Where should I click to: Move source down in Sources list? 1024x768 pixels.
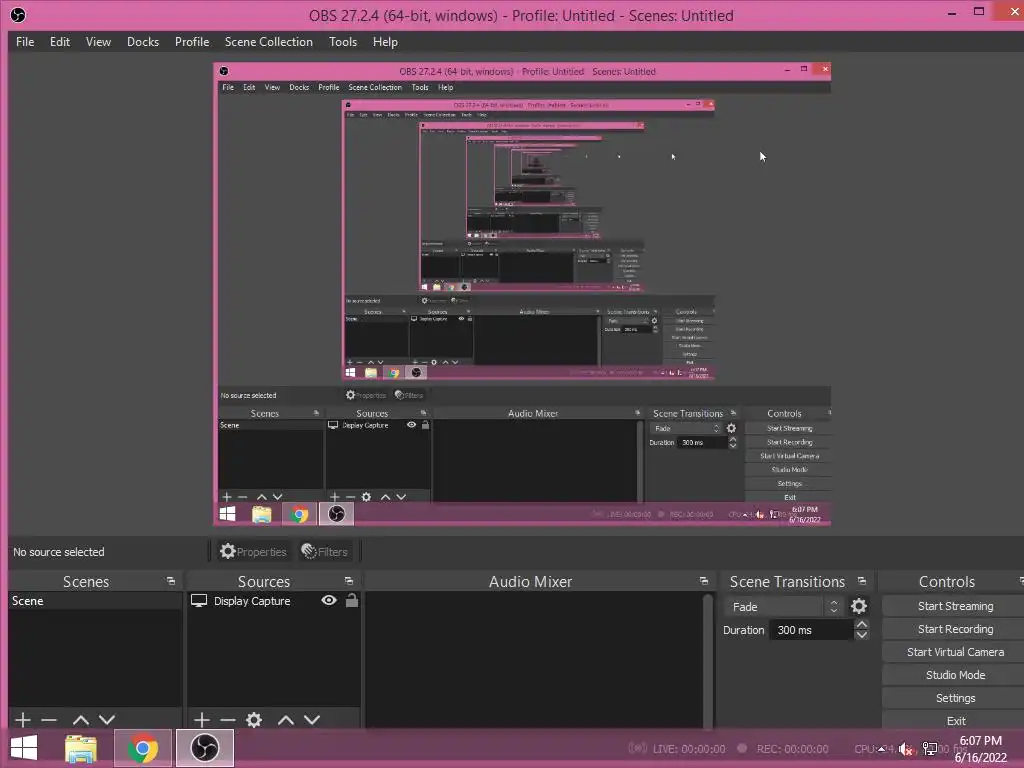tap(312, 720)
